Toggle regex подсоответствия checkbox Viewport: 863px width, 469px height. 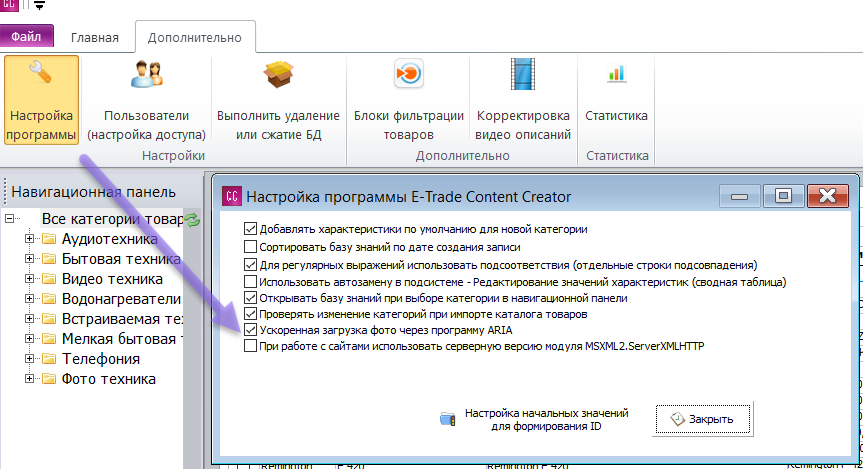tap(250, 265)
